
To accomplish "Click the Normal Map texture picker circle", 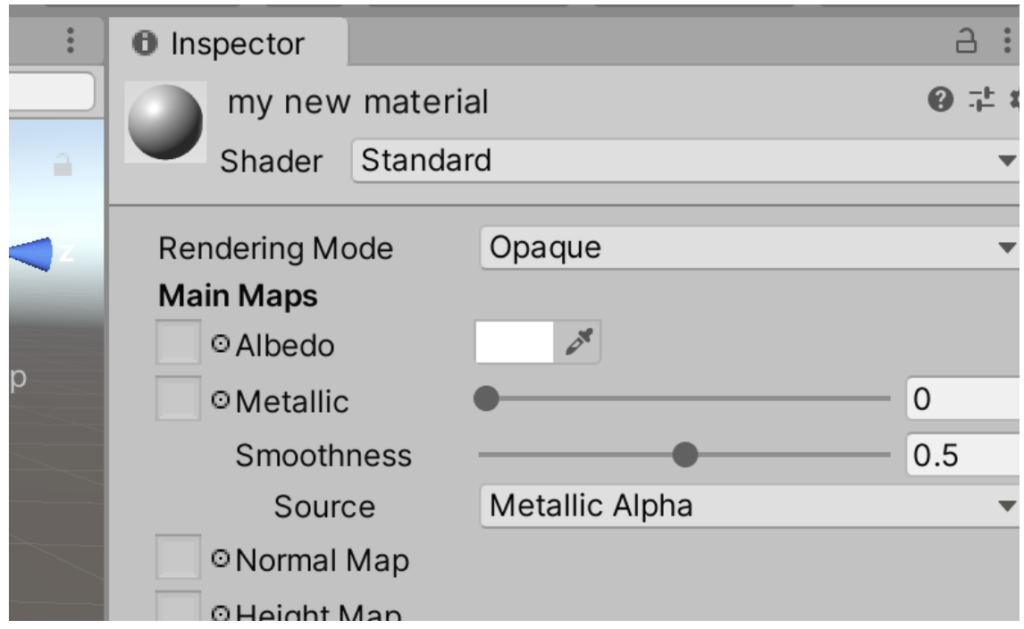I will click(221, 560).
